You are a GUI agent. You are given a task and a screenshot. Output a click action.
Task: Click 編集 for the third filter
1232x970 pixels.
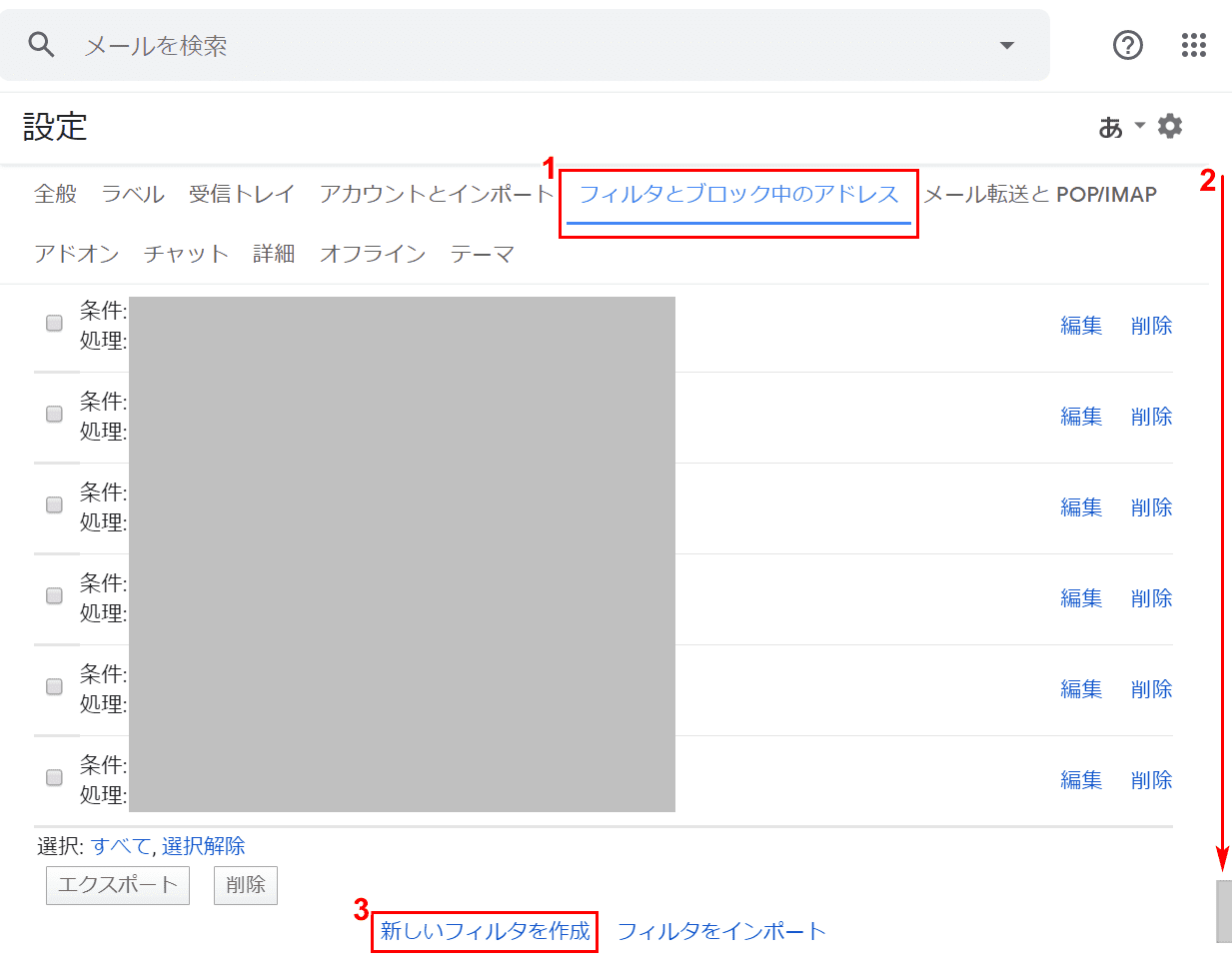[x=1081, y=507]
